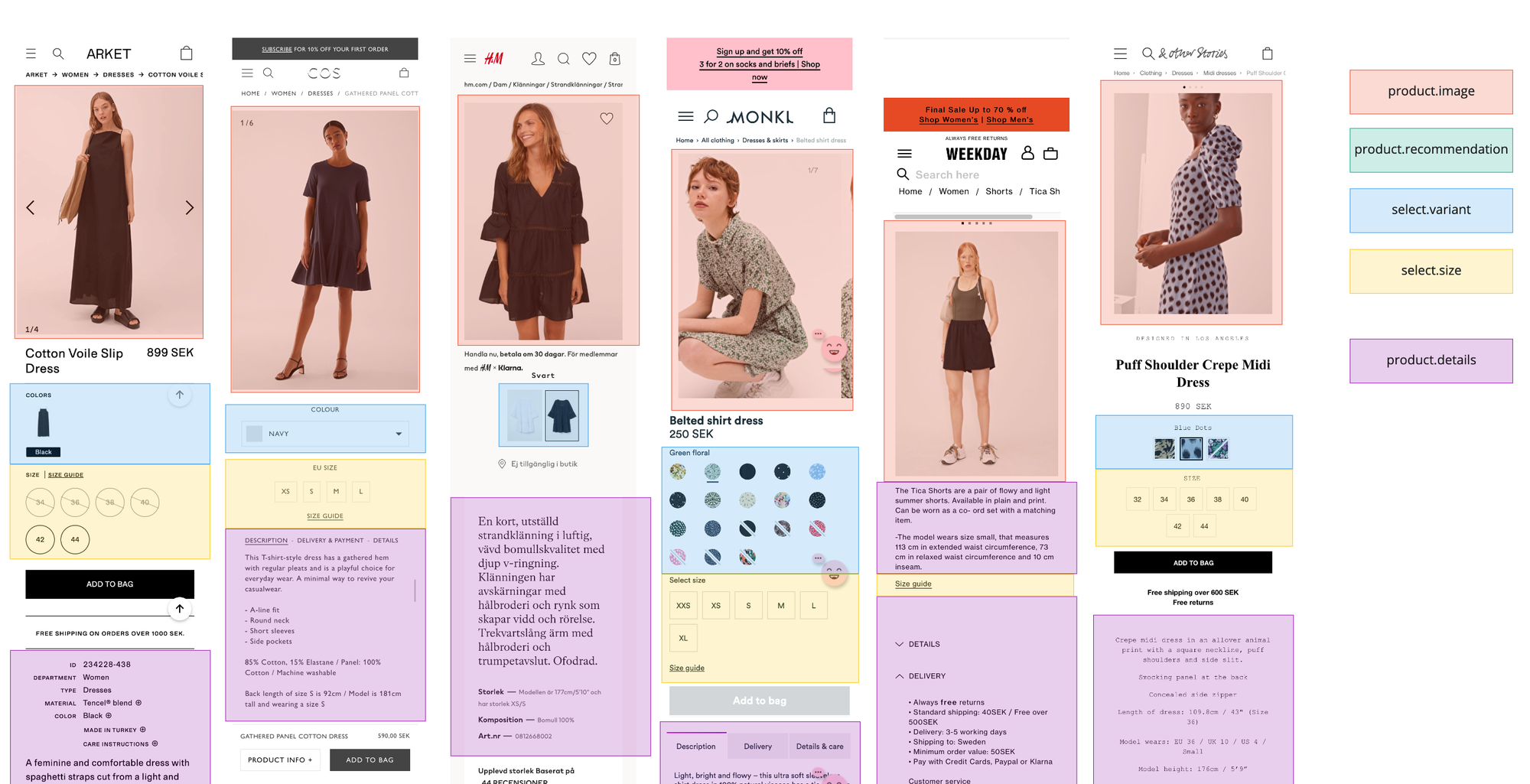1530x784 pixels.
Task: Select size 42 for Cotton Voile Slip Dress
Action: click(40, 539)
